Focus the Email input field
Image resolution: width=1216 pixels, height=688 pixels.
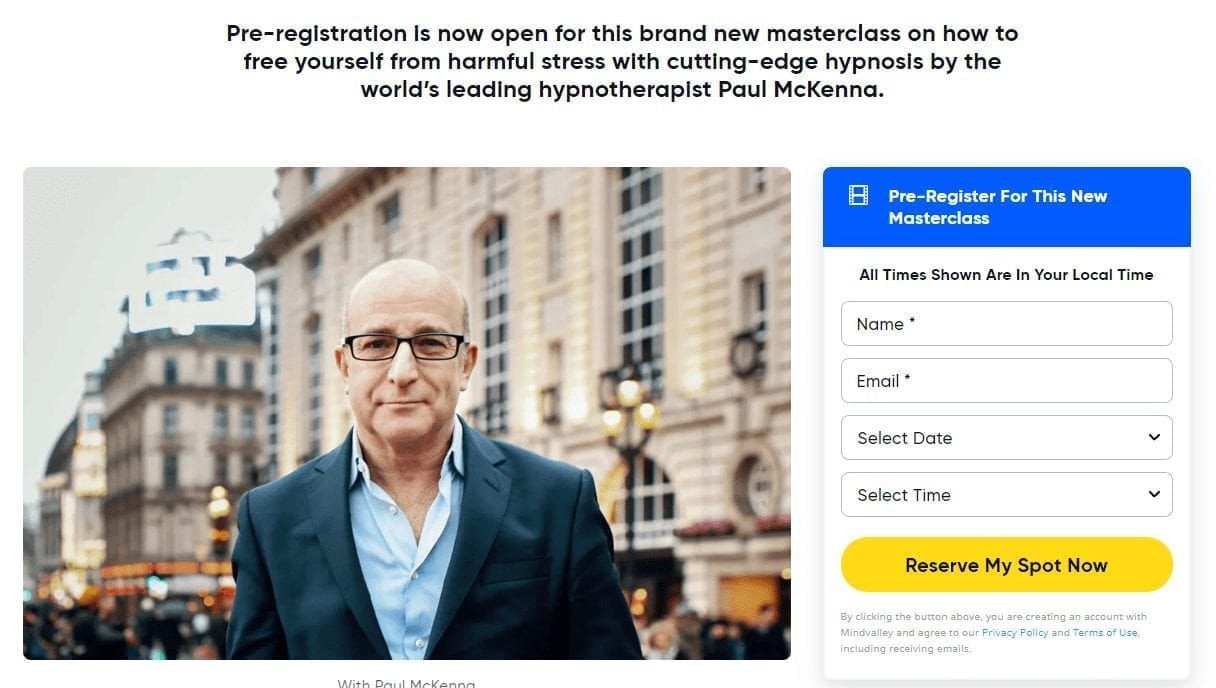1007,381
